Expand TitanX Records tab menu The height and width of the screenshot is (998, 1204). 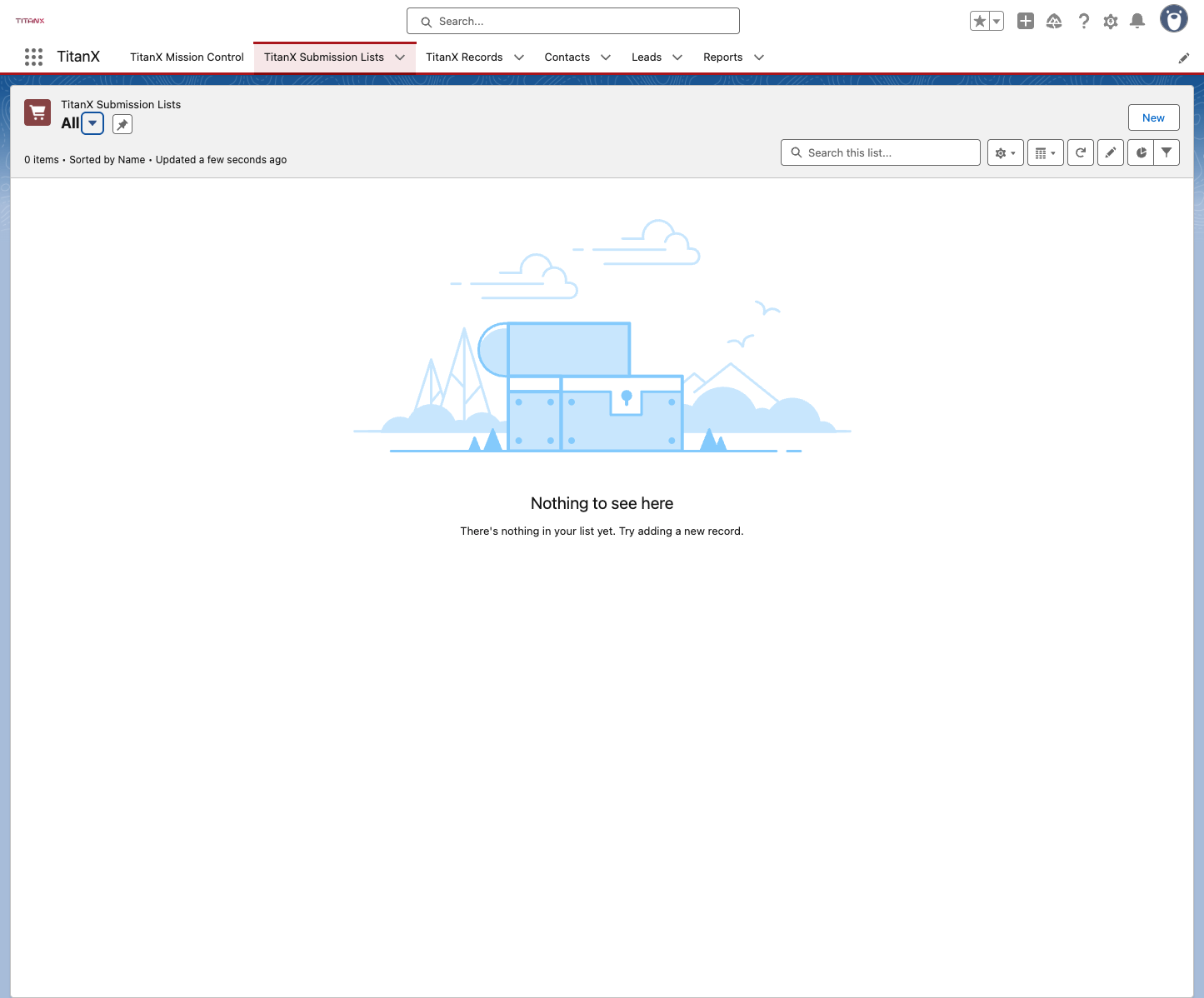[x=519, y=57]
